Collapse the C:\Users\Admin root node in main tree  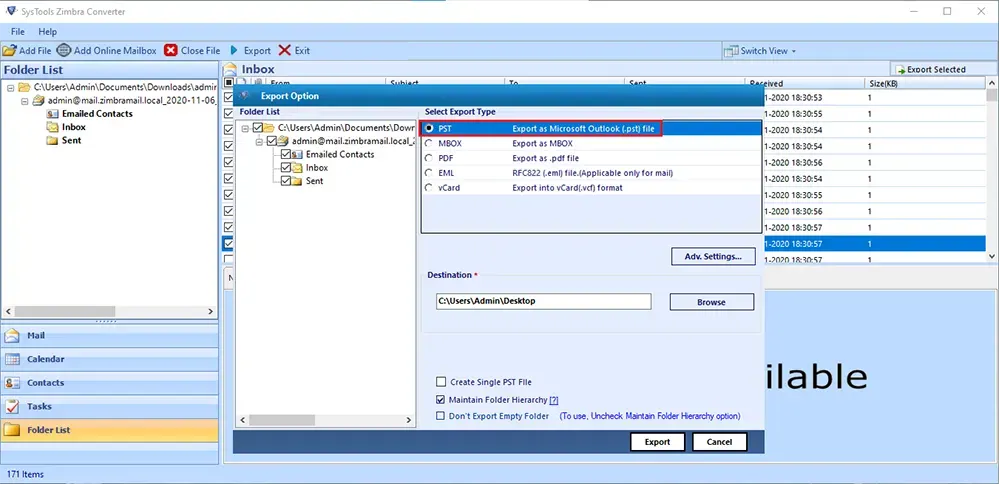click(x=10, y=87)
